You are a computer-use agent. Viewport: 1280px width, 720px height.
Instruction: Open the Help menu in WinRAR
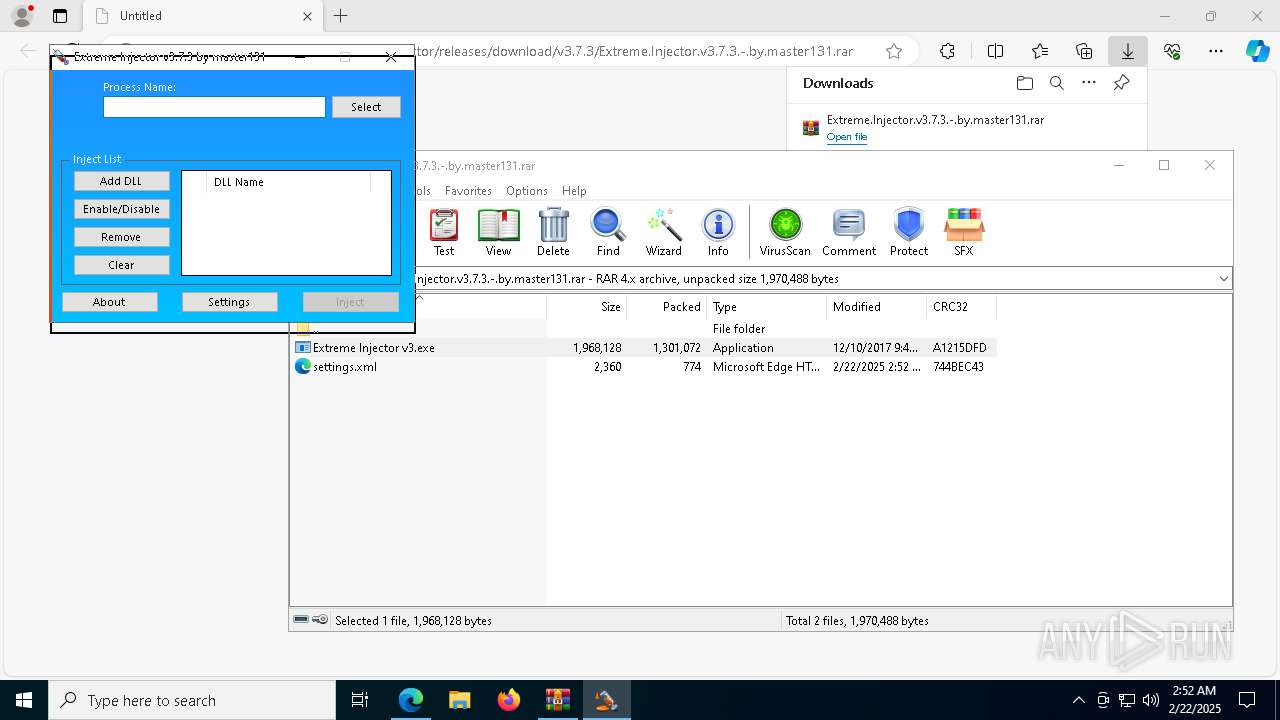point(574,191)
